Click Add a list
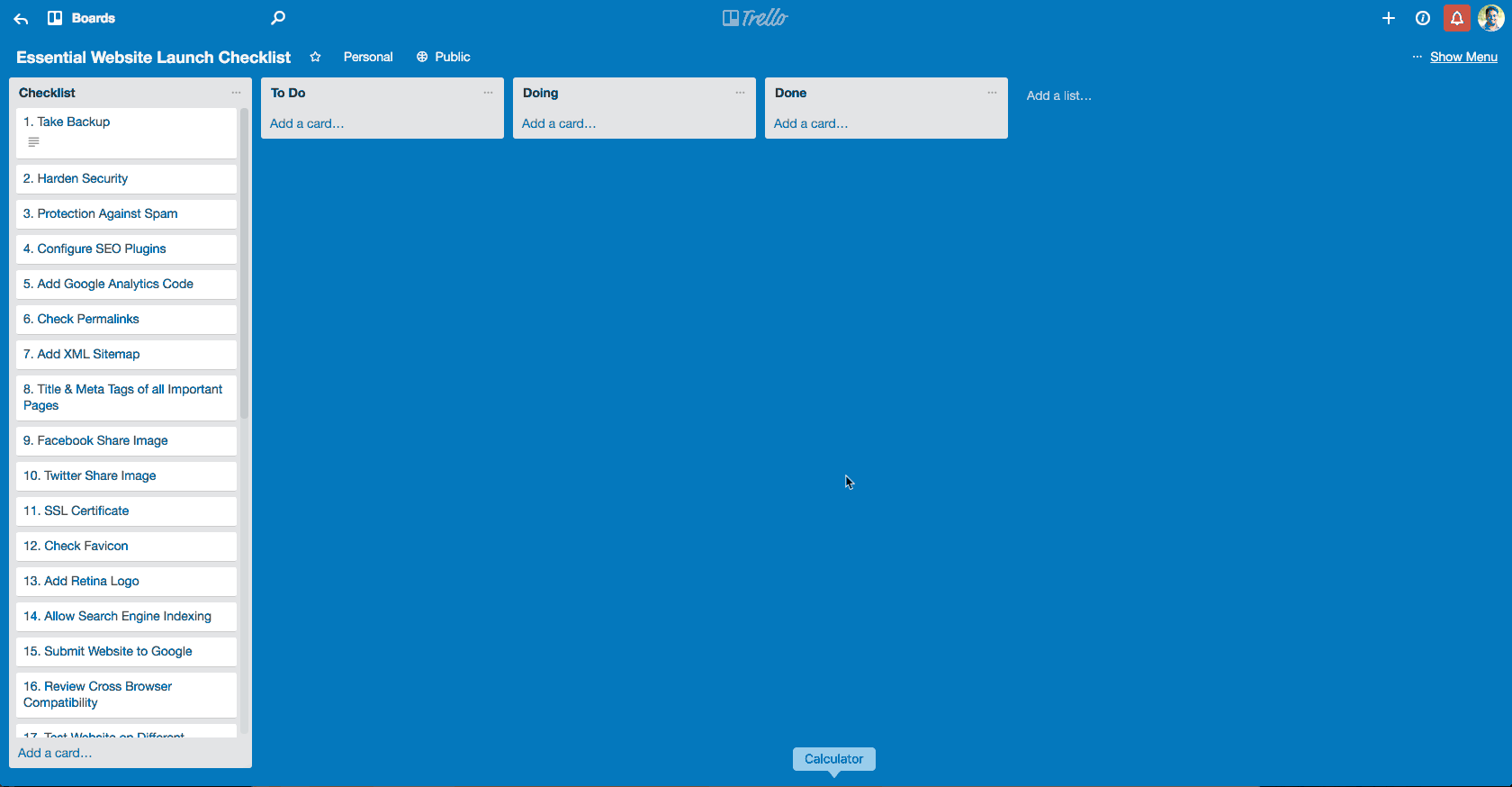This screenshot has height=787, width=1512. pos(1058,95)
